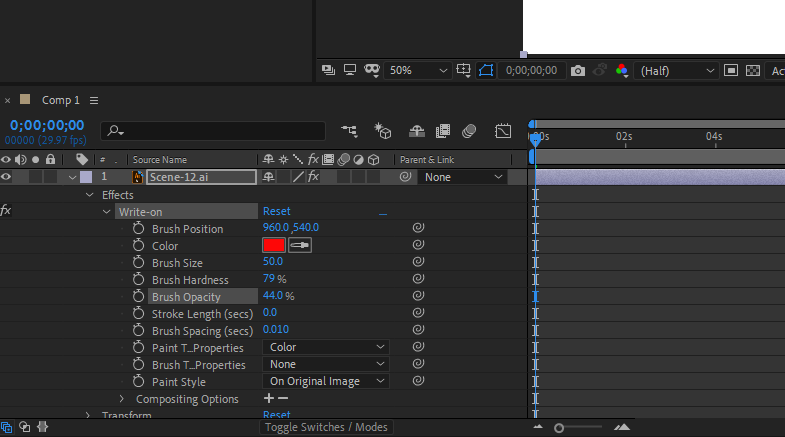Click the timeline zoom slider handle

(x=559, y=428)
